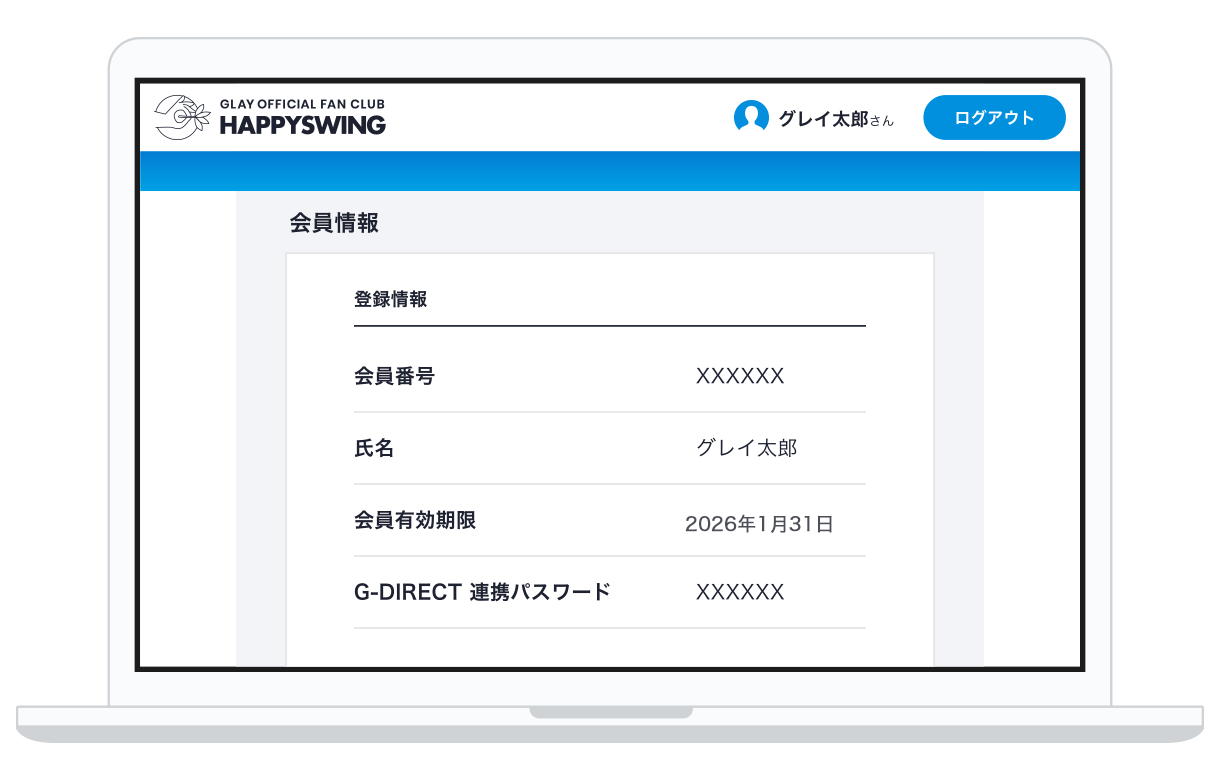The width and height of the screenshot is (1220, 780).
Task: Select the 会員有効期限 row label
Action: (x=414, y=520)
